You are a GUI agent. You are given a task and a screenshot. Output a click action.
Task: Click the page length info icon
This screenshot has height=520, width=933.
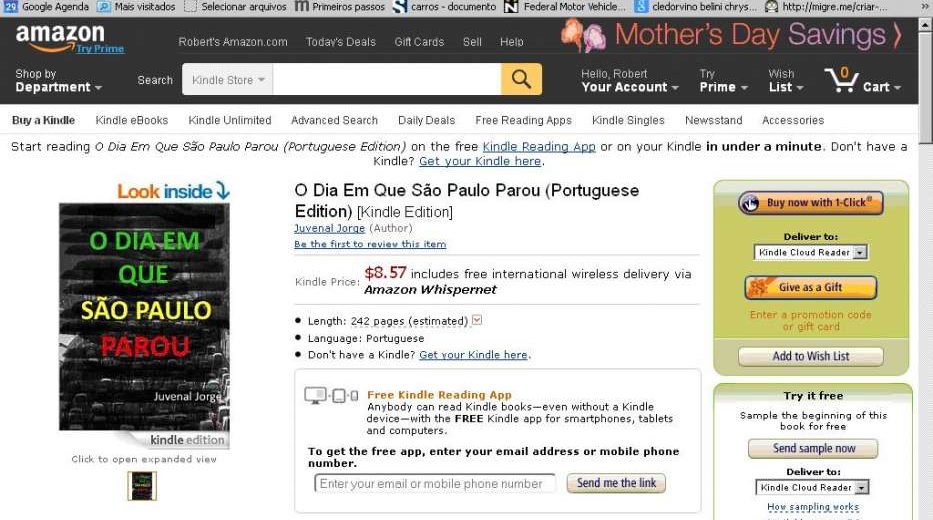click(x=477, y=320)
